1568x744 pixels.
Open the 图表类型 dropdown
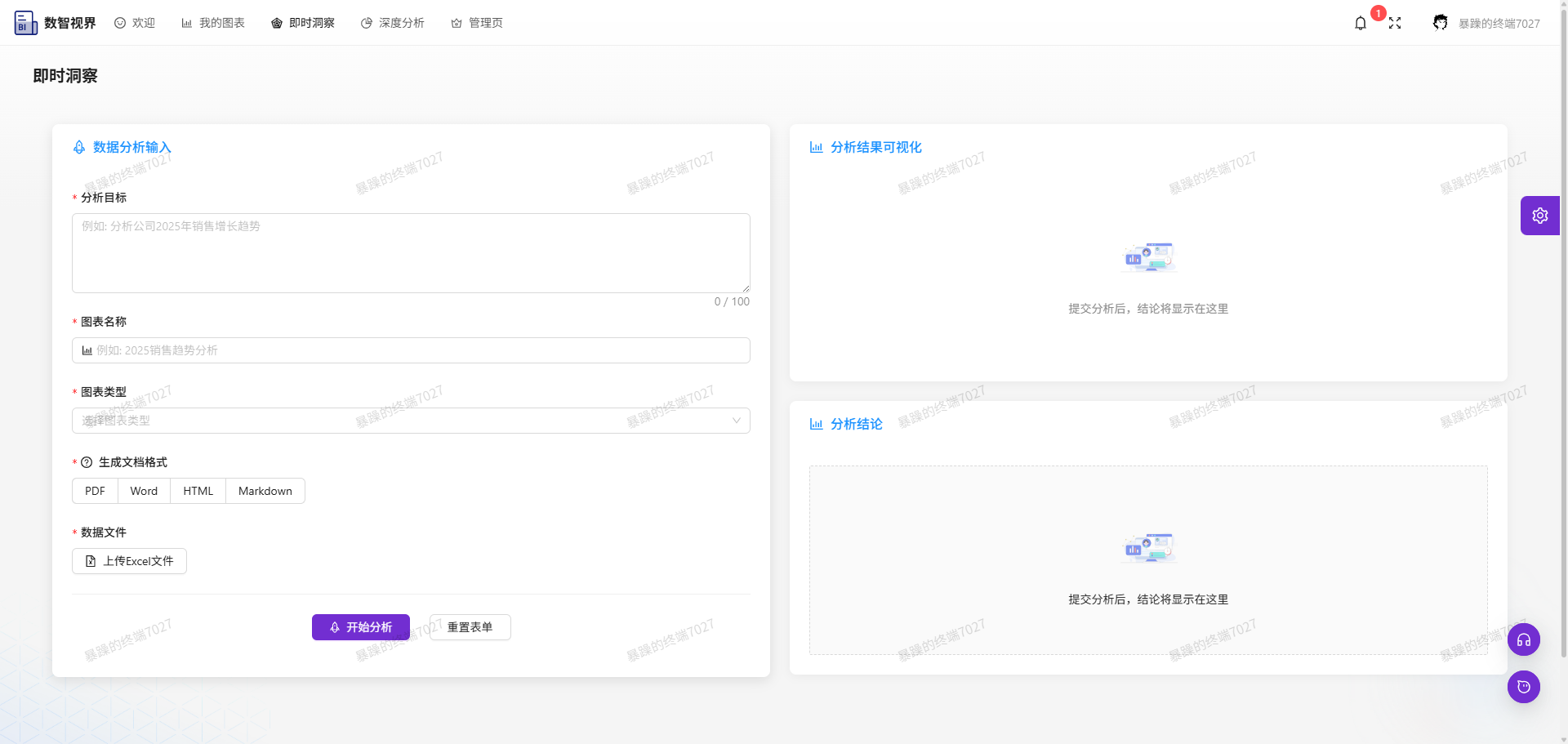click(x=411, y=421)
